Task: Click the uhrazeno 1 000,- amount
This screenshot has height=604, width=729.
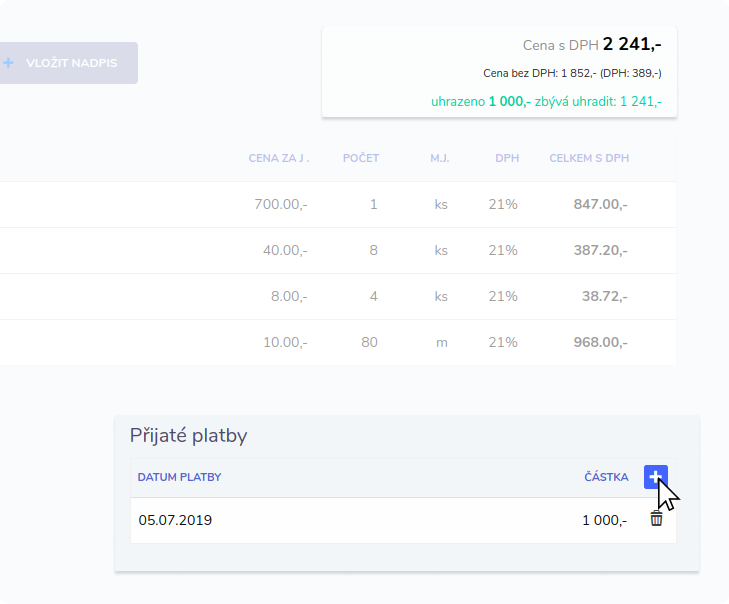Action: [x=481, y=101]
